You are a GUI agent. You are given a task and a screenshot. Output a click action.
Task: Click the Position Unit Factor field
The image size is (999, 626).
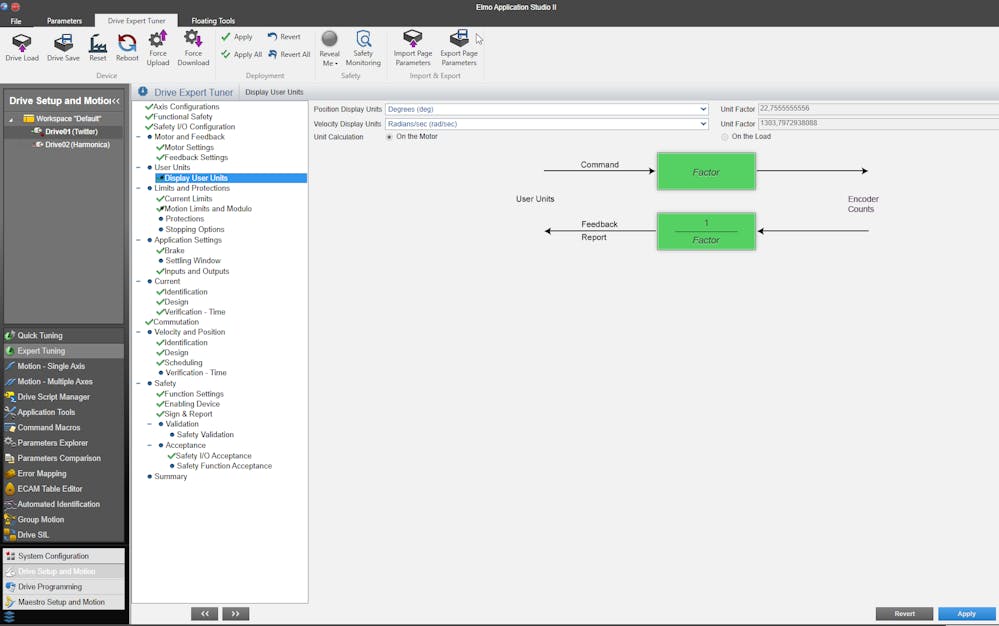tap(878, 109)
